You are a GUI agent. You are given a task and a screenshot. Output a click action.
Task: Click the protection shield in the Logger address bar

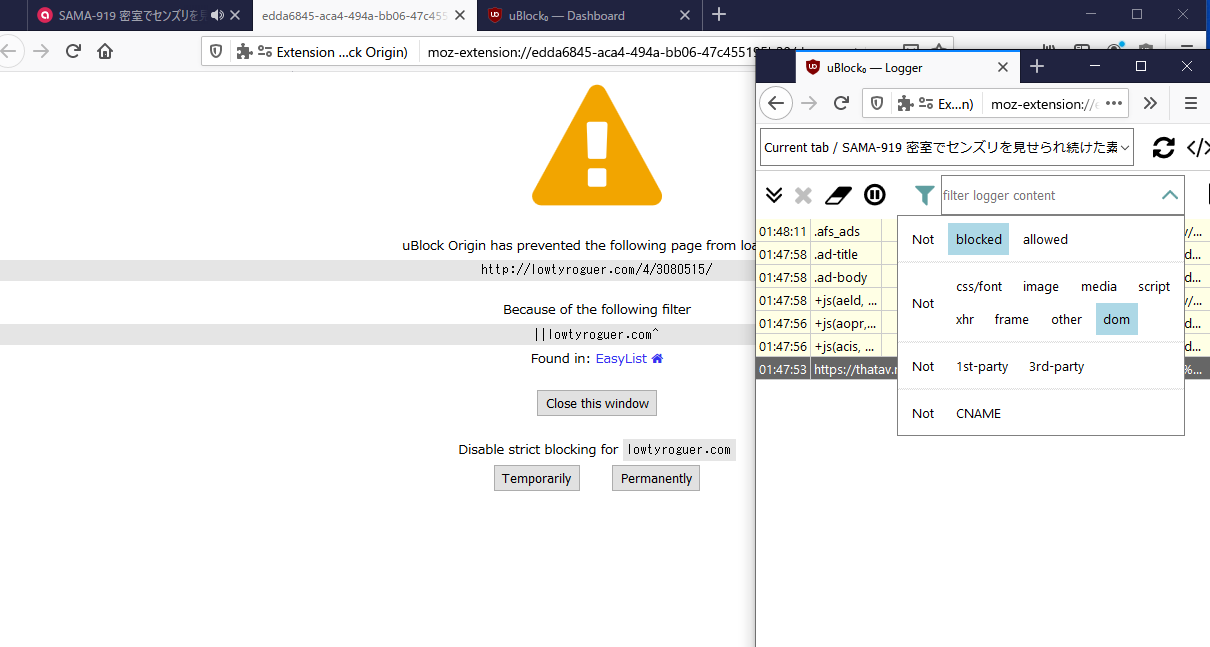(x=876, y=103)
